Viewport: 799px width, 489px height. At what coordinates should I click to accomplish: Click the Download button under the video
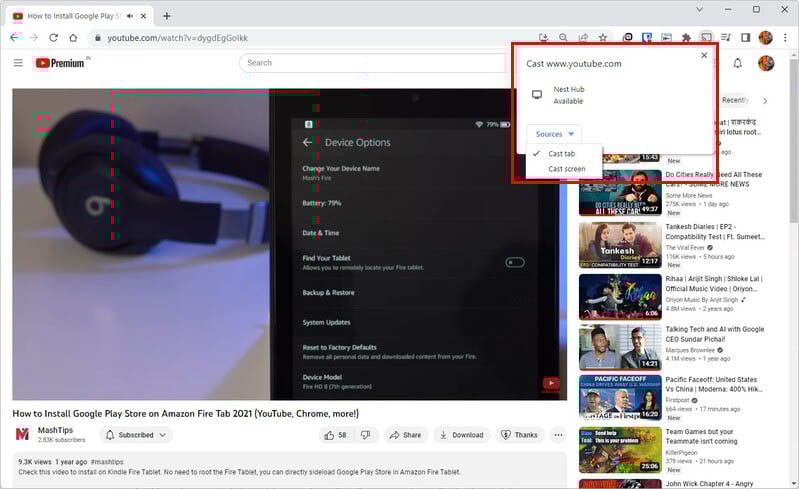coord(462,435)
